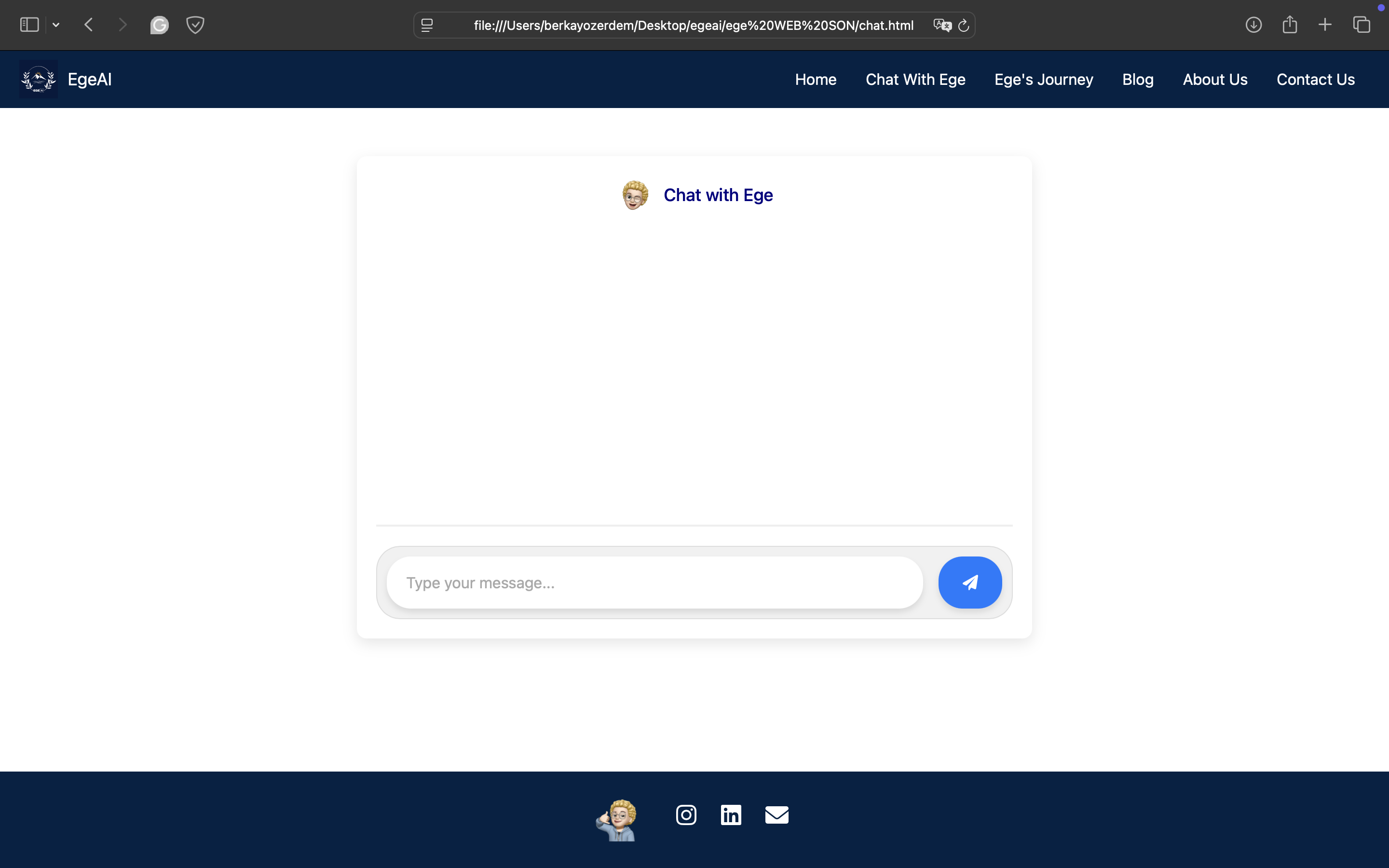1389x868 pixels.
Task: Show downloads in Safari toolbar
Action: click(1253, 25)
